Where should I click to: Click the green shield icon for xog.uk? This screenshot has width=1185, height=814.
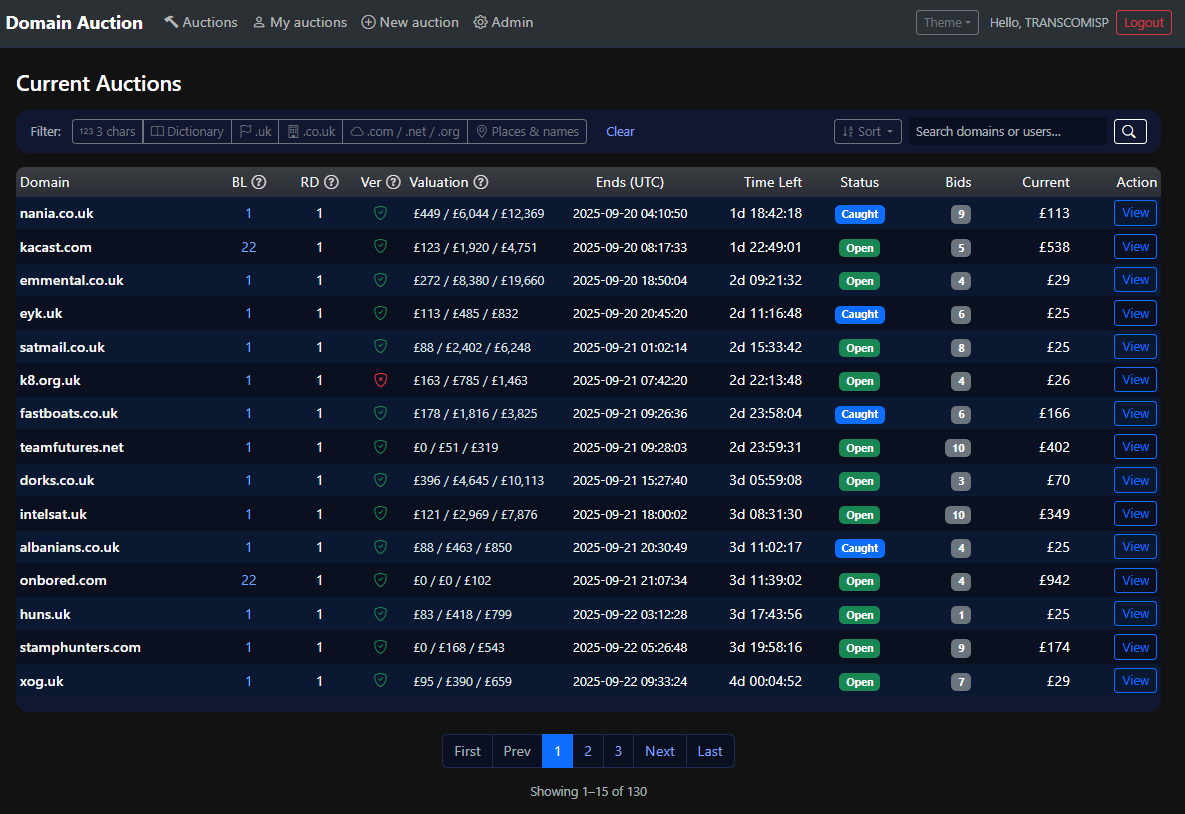[x=380, y=681]
